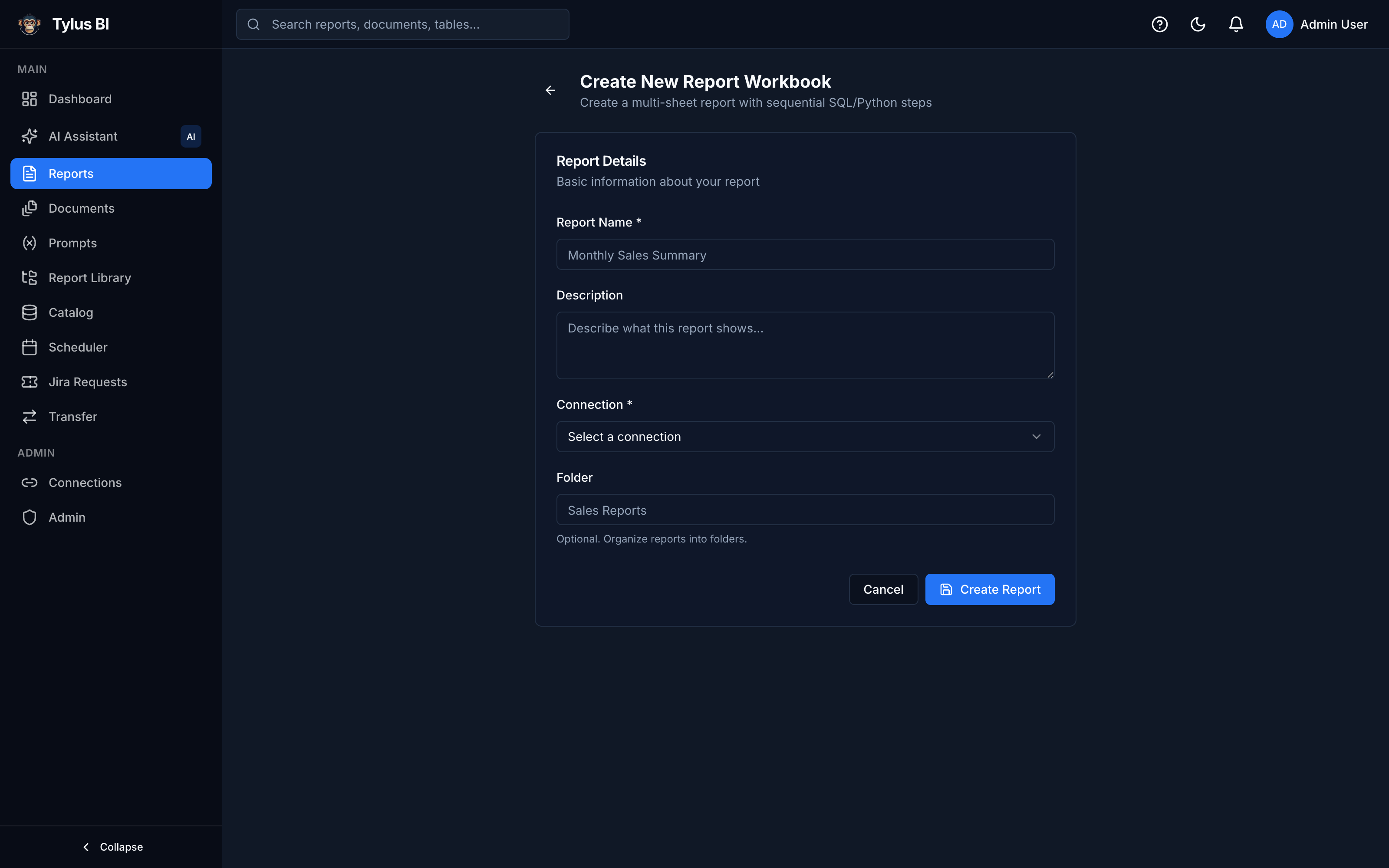Click Create Report label on the blue button
1389x868 pixels.
point(1000,589)
